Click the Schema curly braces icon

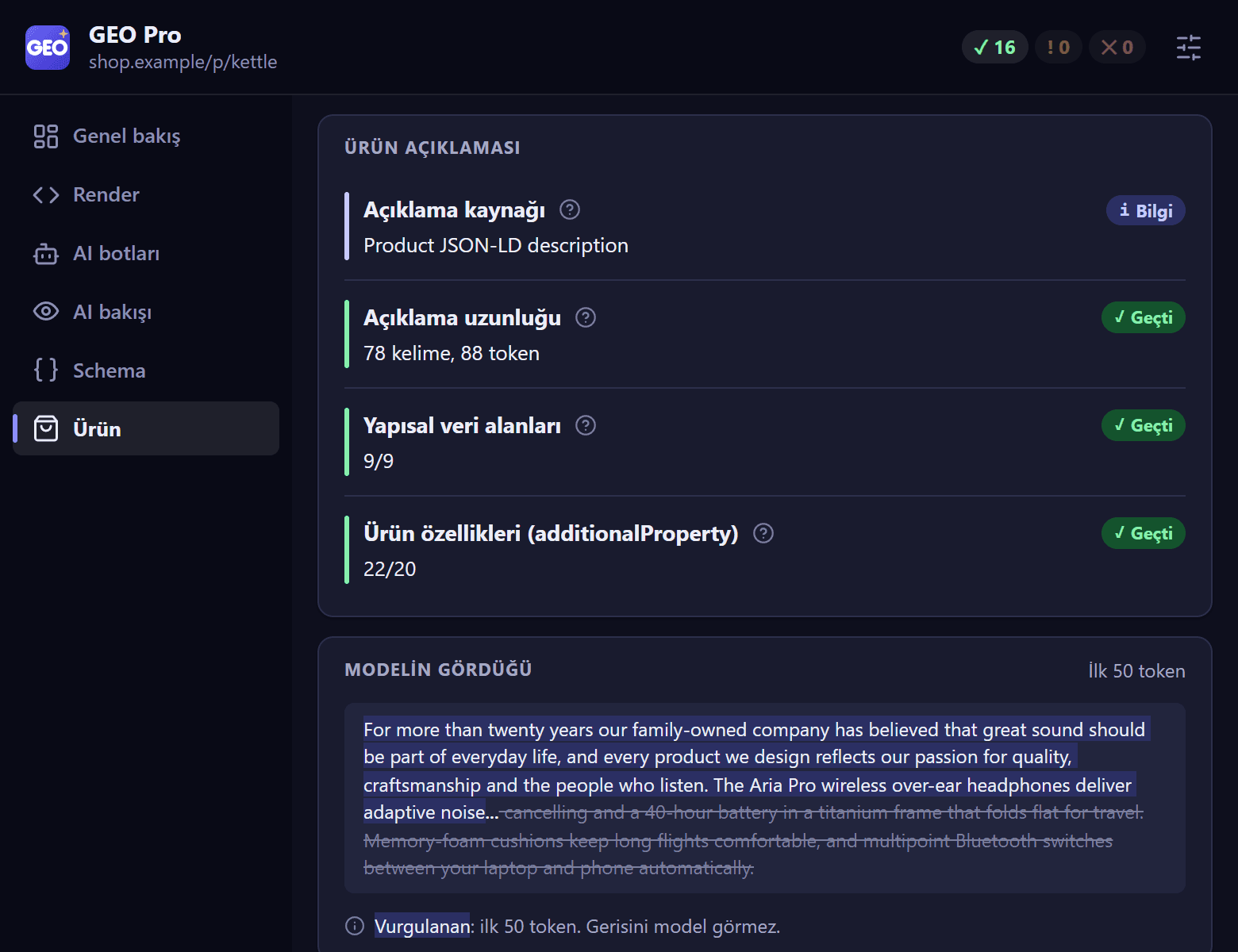point(46,370)
